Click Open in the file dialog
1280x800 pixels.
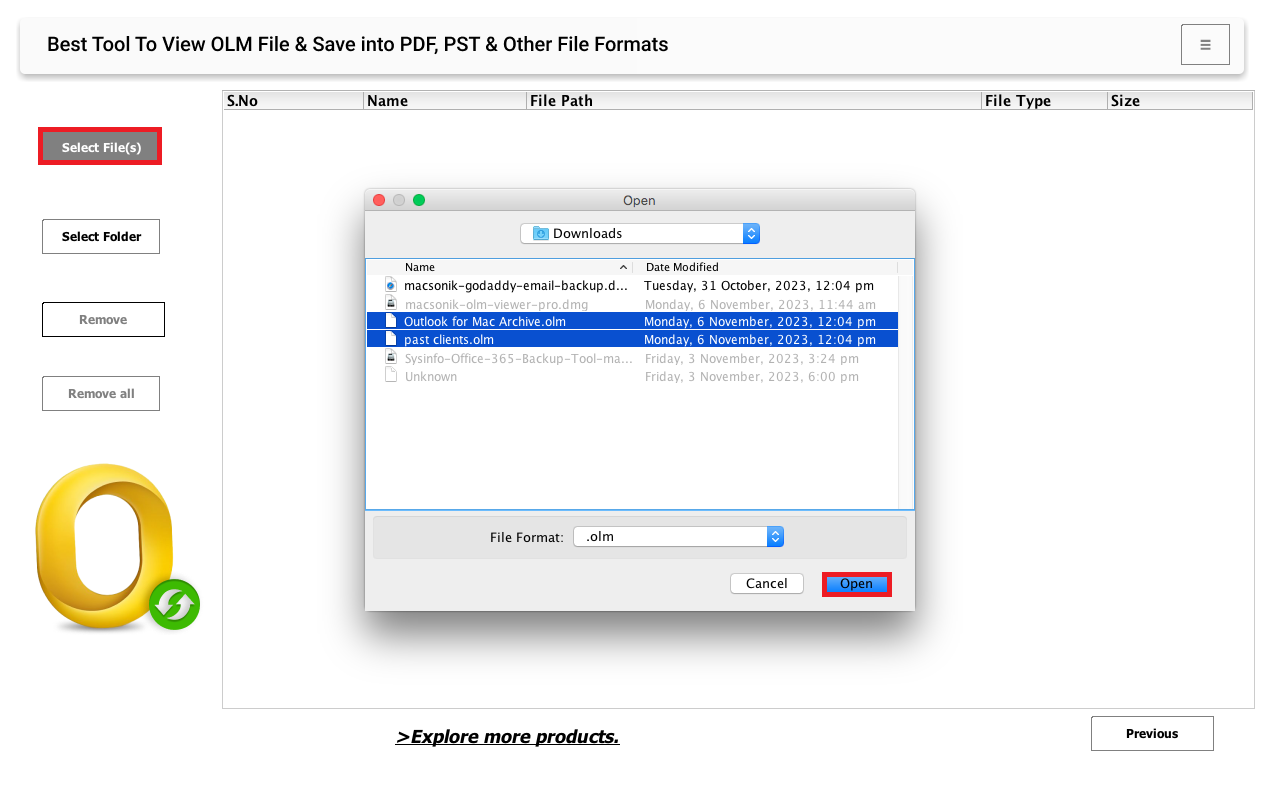coord(857,584)
